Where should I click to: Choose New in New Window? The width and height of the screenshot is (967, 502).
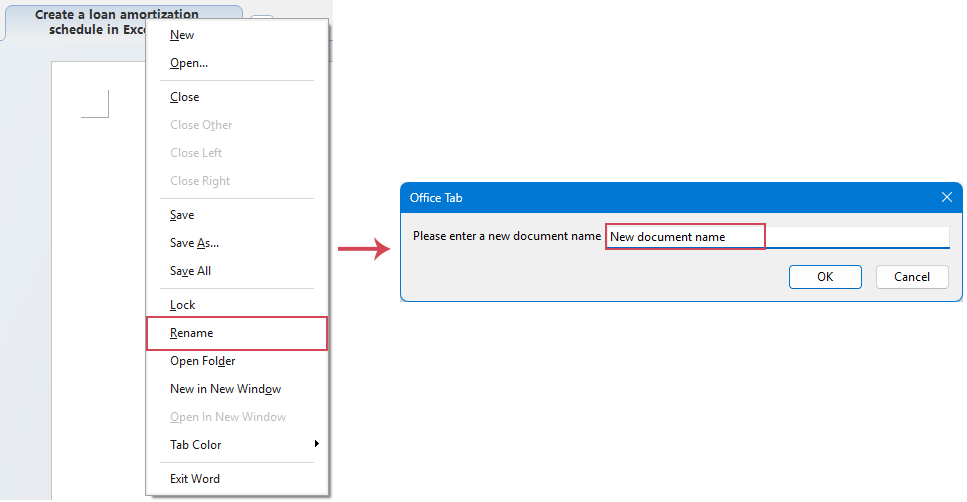[x=225, y=389]
